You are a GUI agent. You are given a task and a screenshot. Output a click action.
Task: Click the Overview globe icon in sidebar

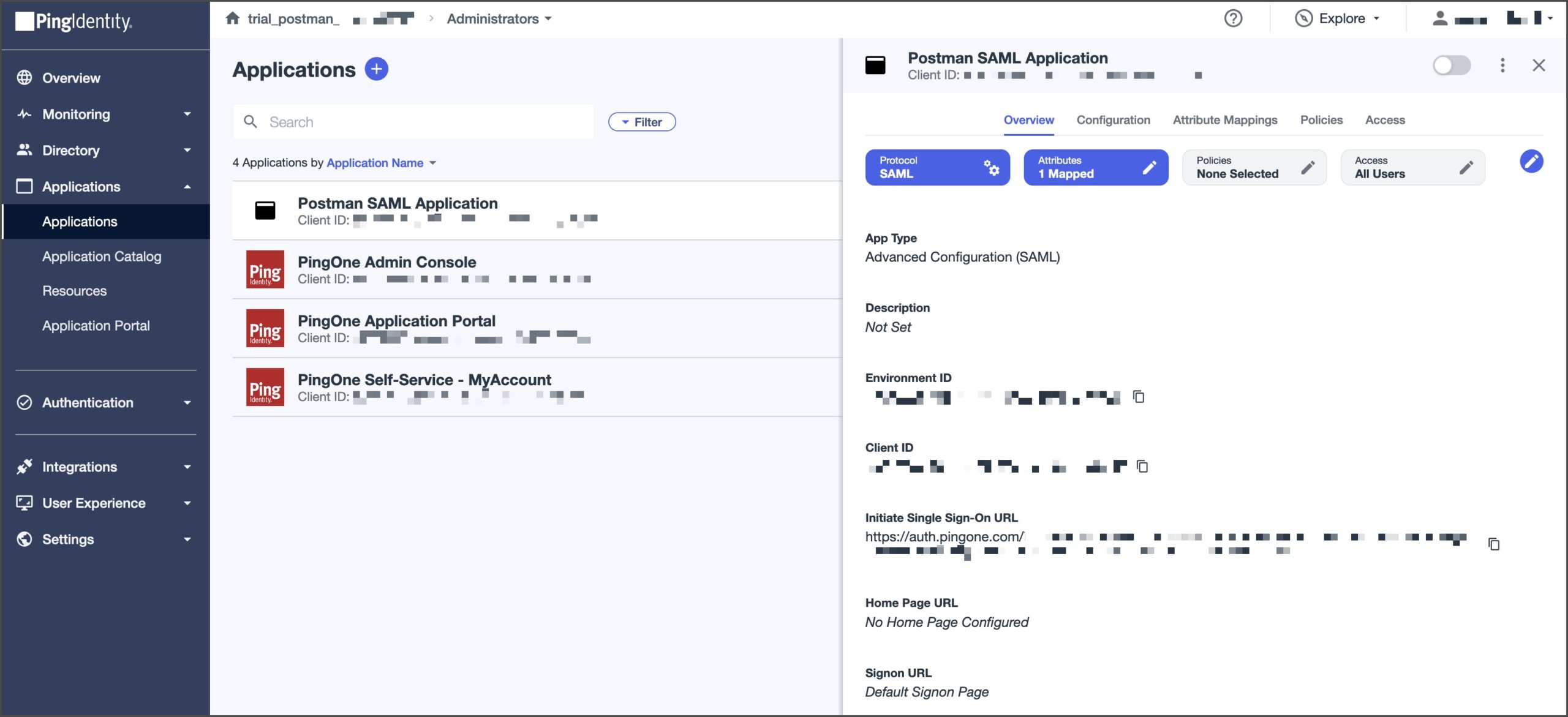tap(24, 78)
